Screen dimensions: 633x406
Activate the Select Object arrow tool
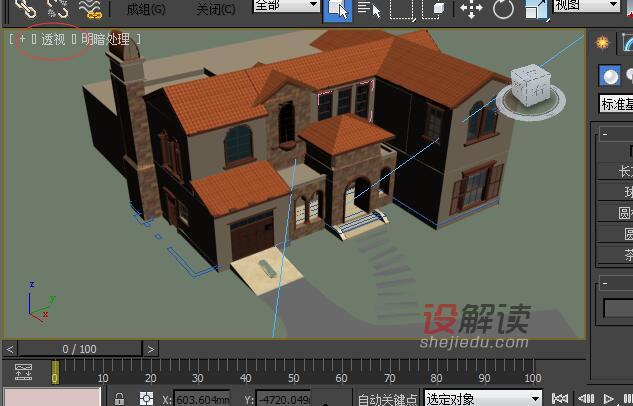click(338, 9)
